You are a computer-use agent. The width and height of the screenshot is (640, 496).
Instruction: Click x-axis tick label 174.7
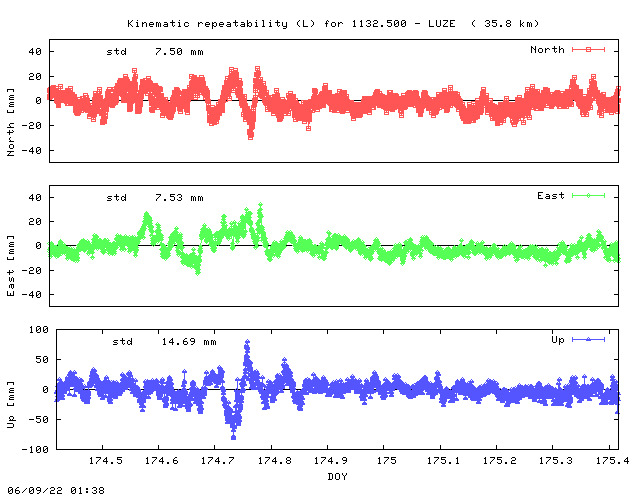pyautogui.click(x=218, y=461)
